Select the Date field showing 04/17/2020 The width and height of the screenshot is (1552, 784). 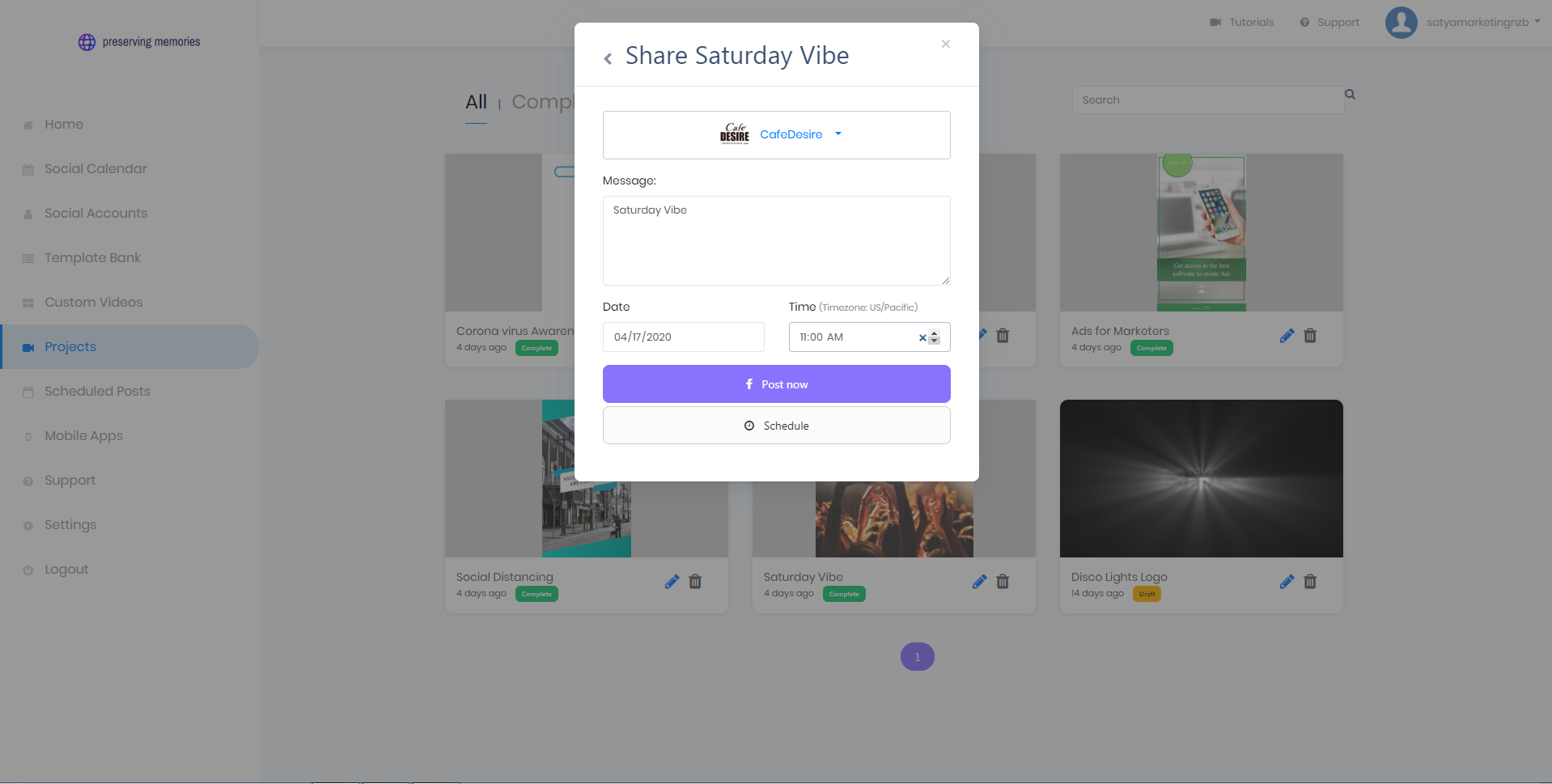(683, 337)
